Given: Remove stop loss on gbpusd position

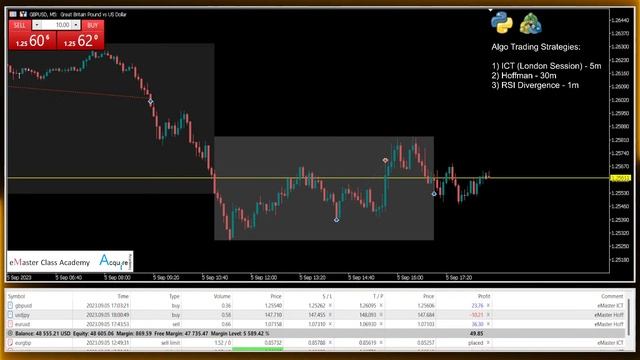Looking at the screenshot, I should (330, 305).
